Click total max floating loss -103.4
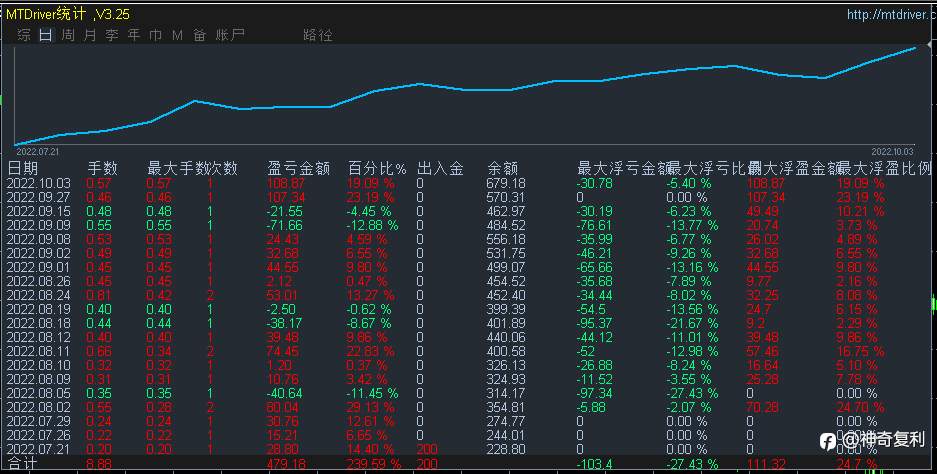937x474 pixels. [x=595, y=464]
